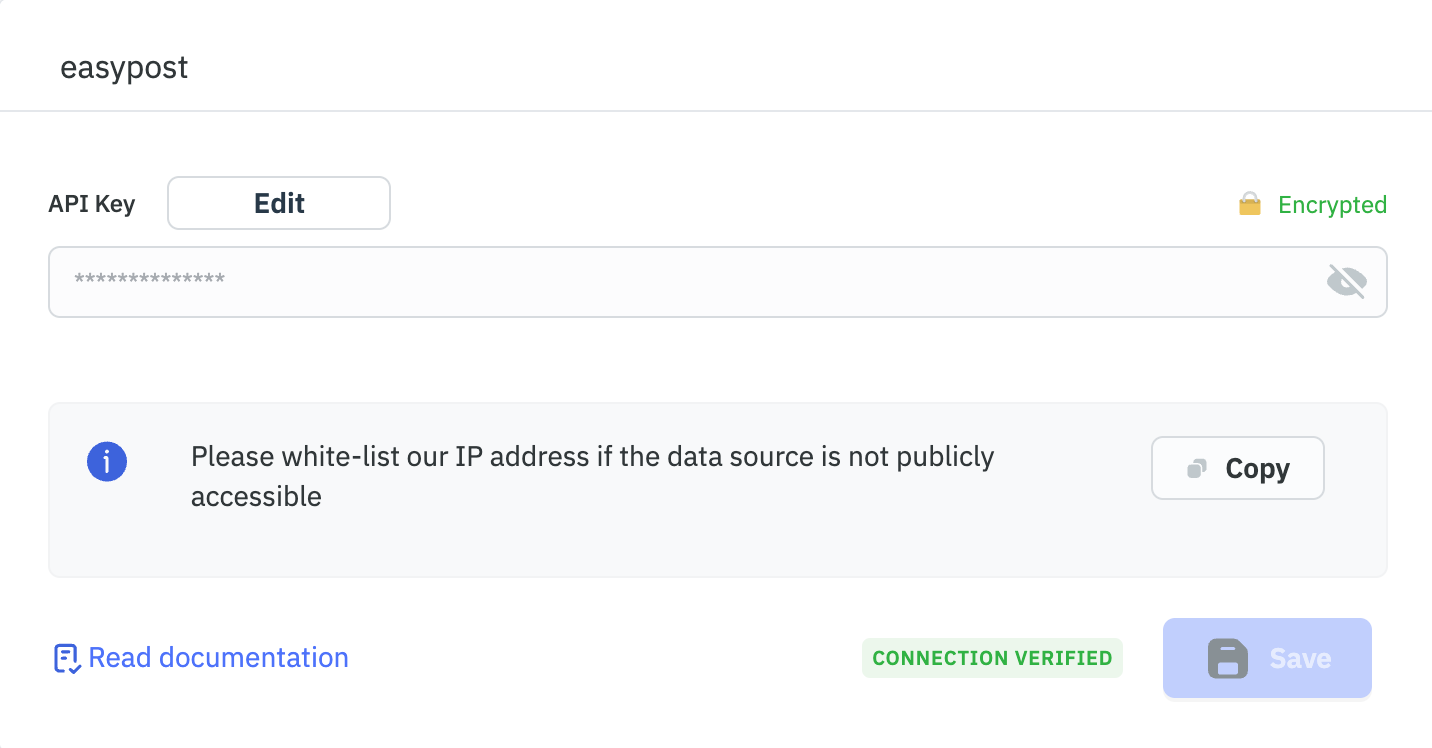Click the CONNECTION VERIFIED badge
Image resolution: width=1432 pixels, height=748 pixels.
coord(992,658)
